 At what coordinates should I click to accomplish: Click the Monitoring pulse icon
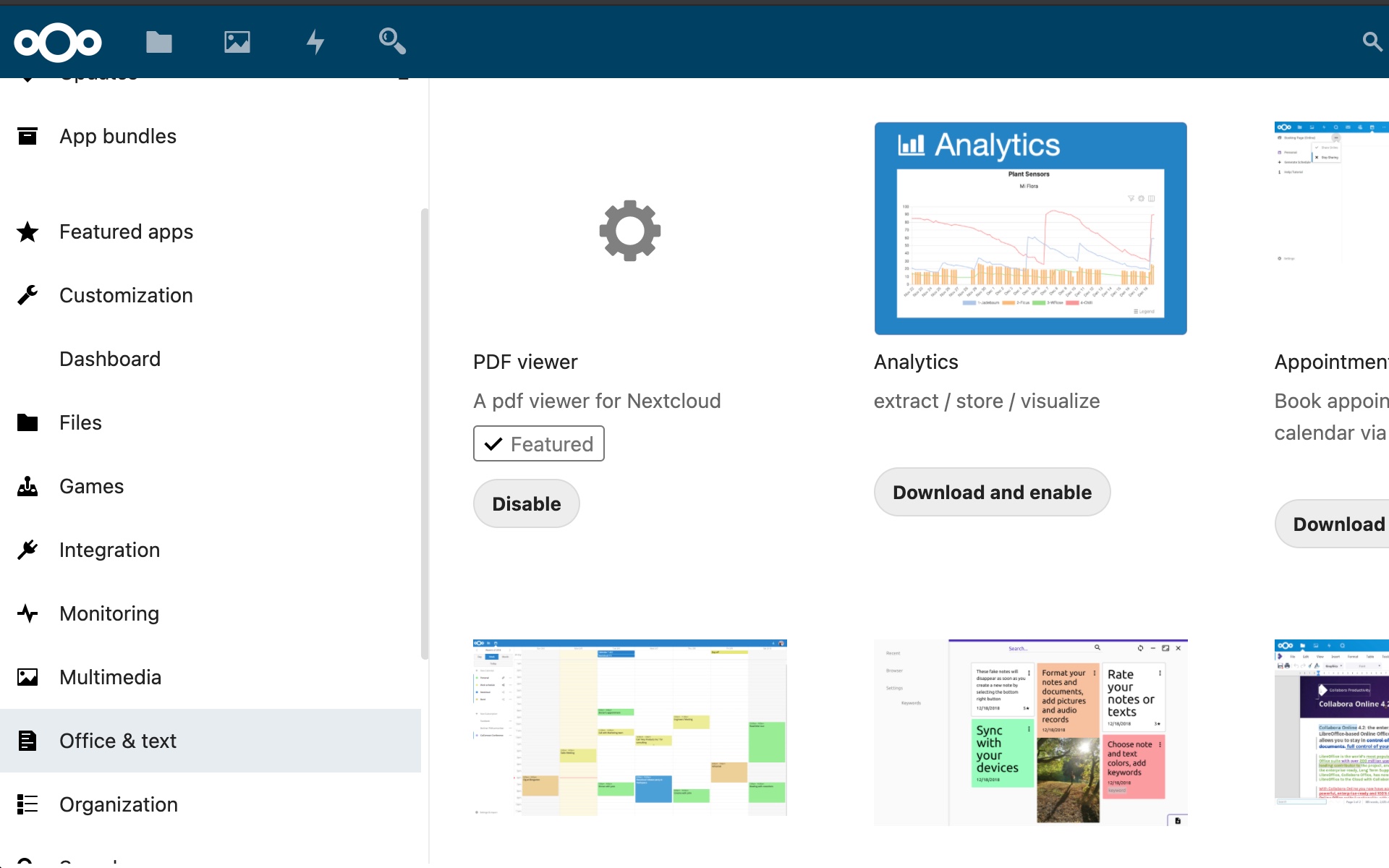pyautogui.click(x=27, y=613)
